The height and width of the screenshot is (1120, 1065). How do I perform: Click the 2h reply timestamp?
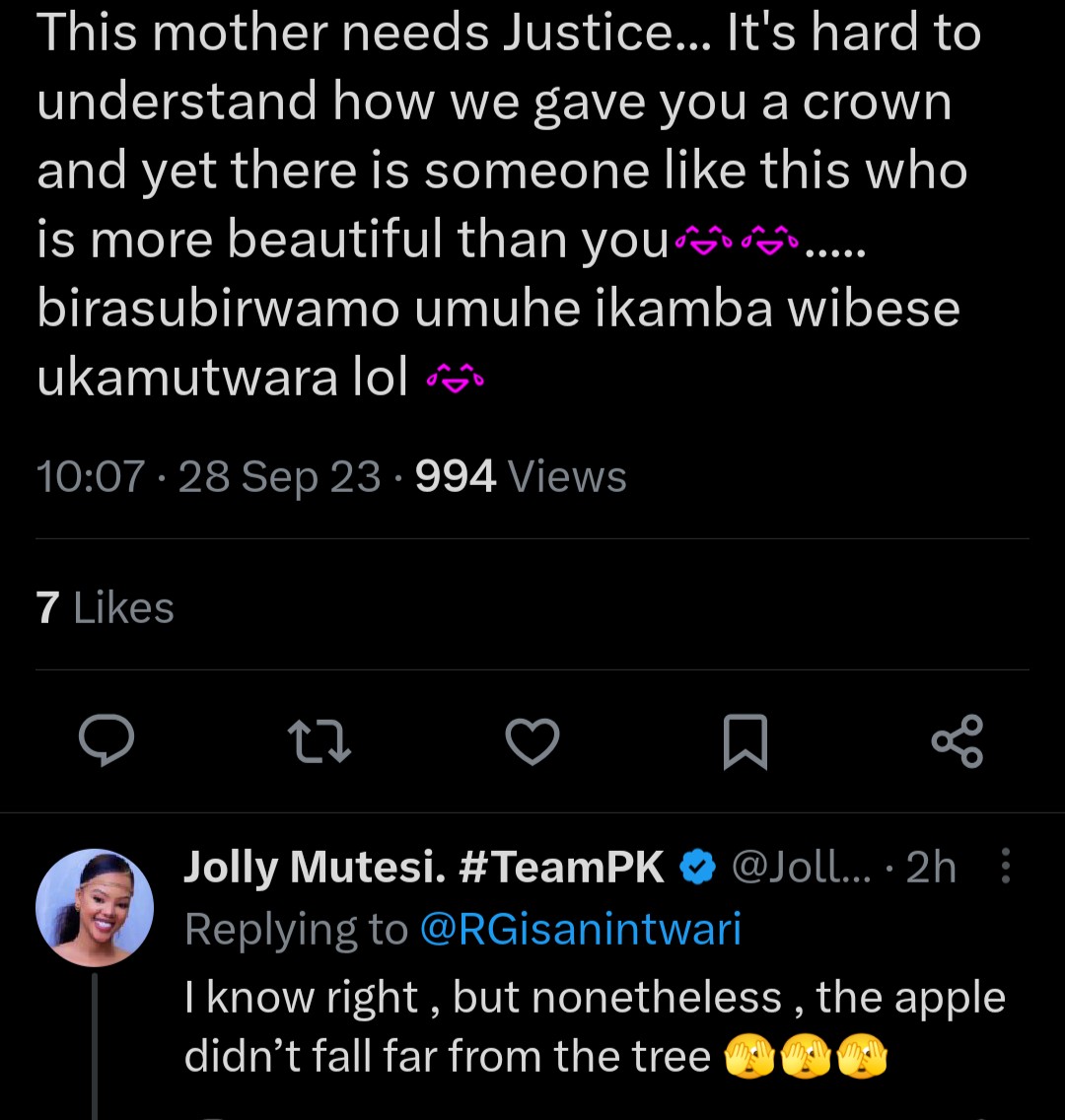tap(931, 868)
